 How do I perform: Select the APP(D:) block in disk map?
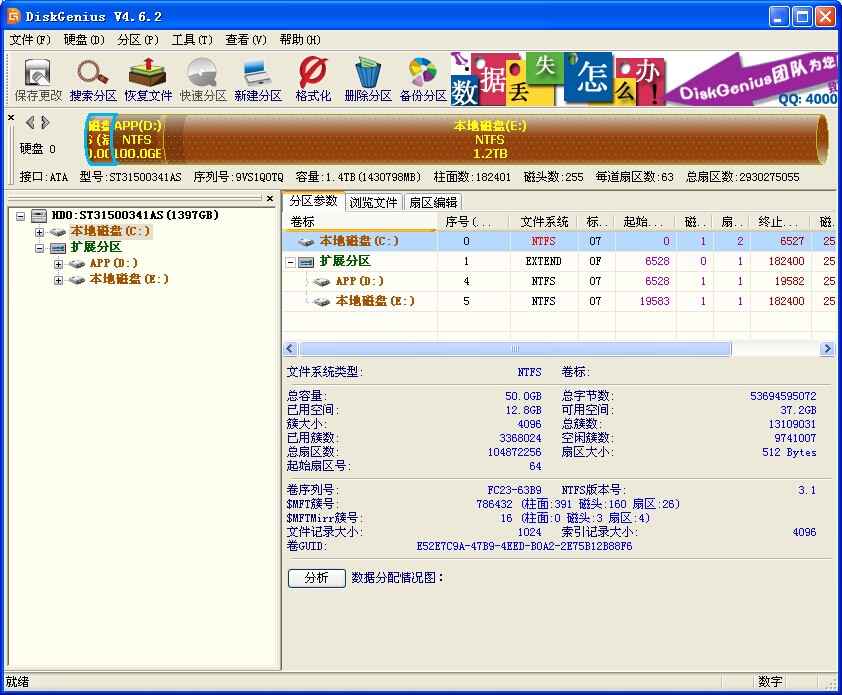point(137,140)
